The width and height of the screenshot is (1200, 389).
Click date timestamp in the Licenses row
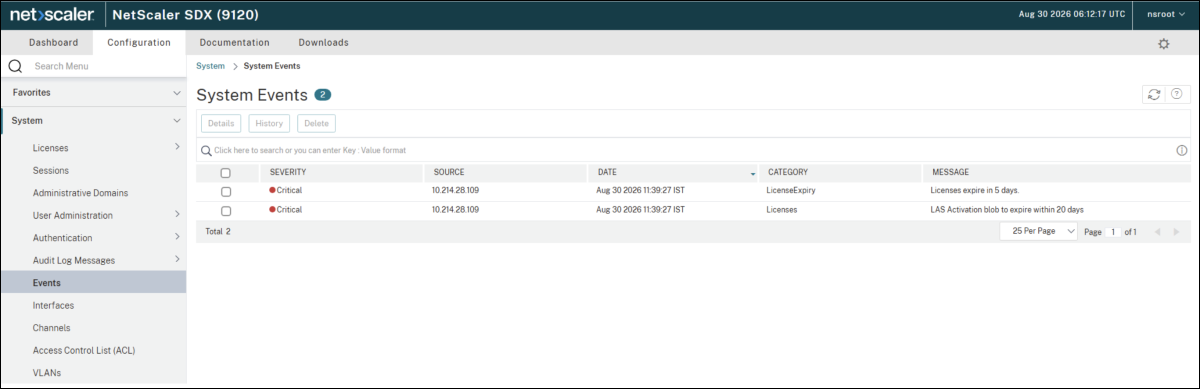[x=640, y=210]
